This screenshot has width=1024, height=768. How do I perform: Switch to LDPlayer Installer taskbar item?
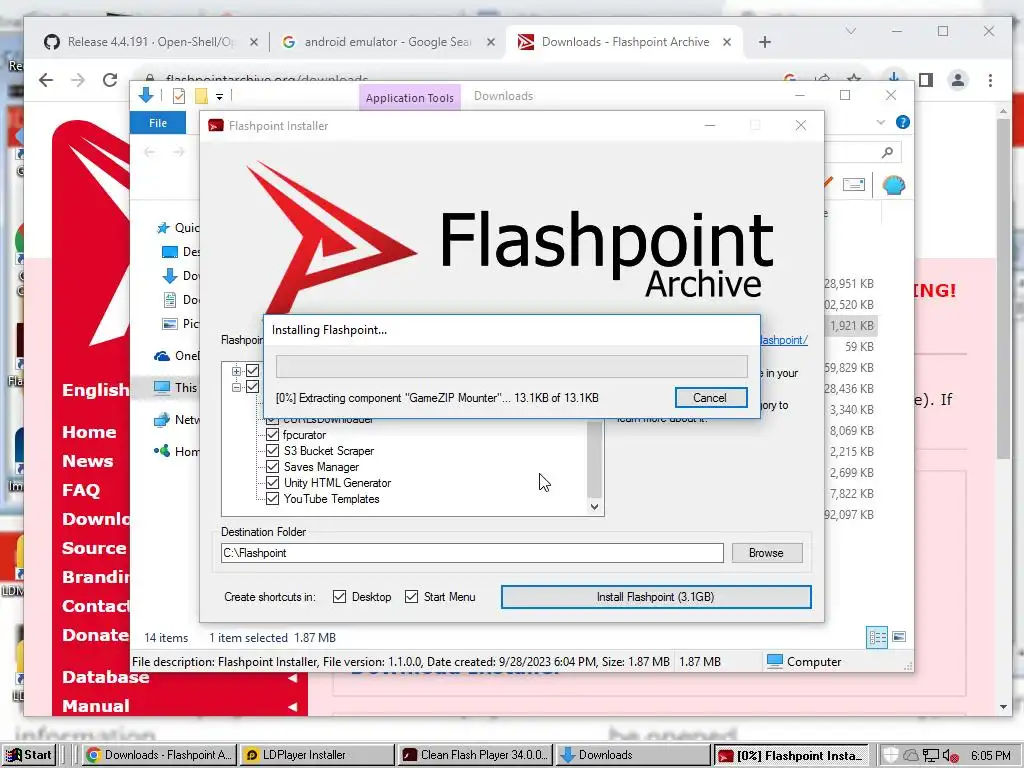pos(317,755)
